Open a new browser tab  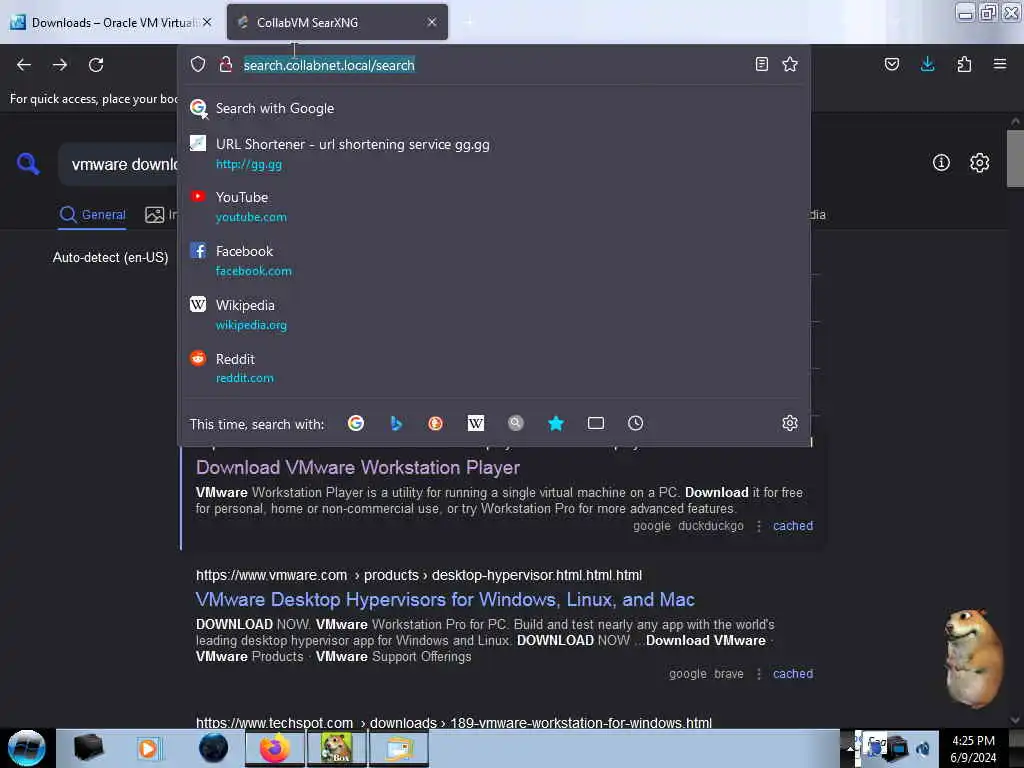pos(469,22)
